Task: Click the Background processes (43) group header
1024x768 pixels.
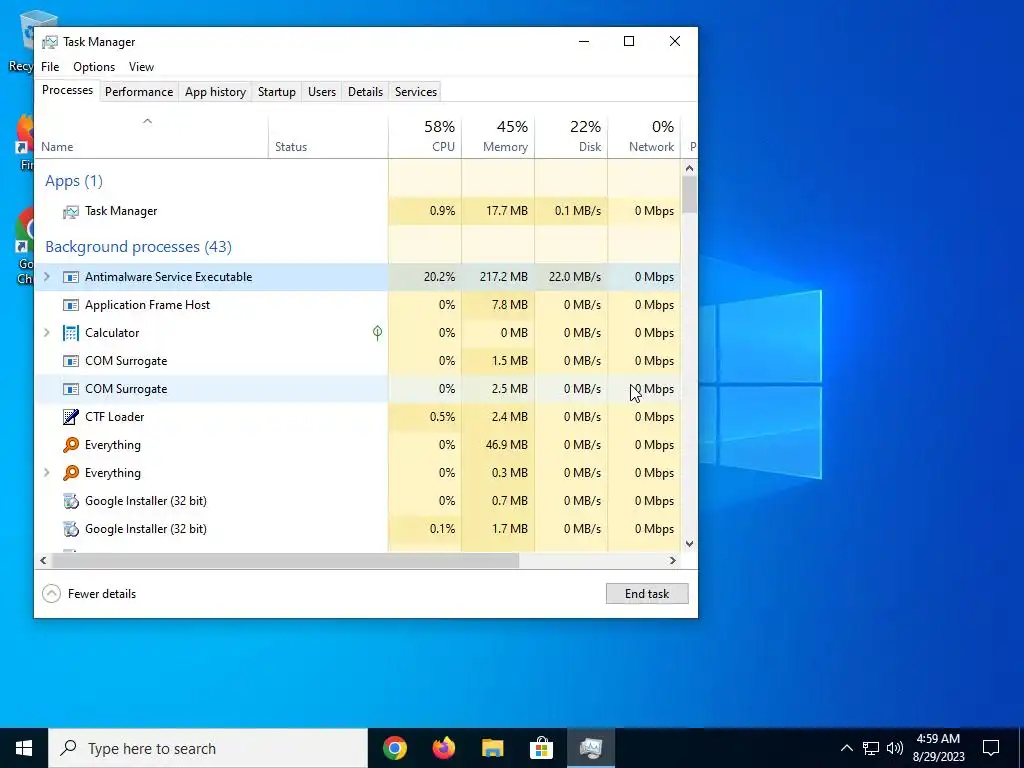Action: click(x=138, y=247)
